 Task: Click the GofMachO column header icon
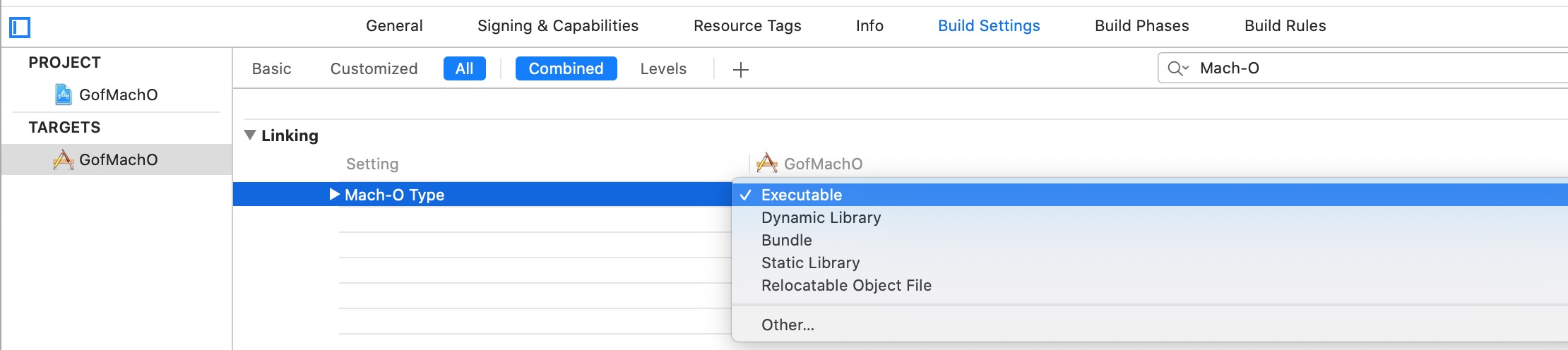point(767,163)
